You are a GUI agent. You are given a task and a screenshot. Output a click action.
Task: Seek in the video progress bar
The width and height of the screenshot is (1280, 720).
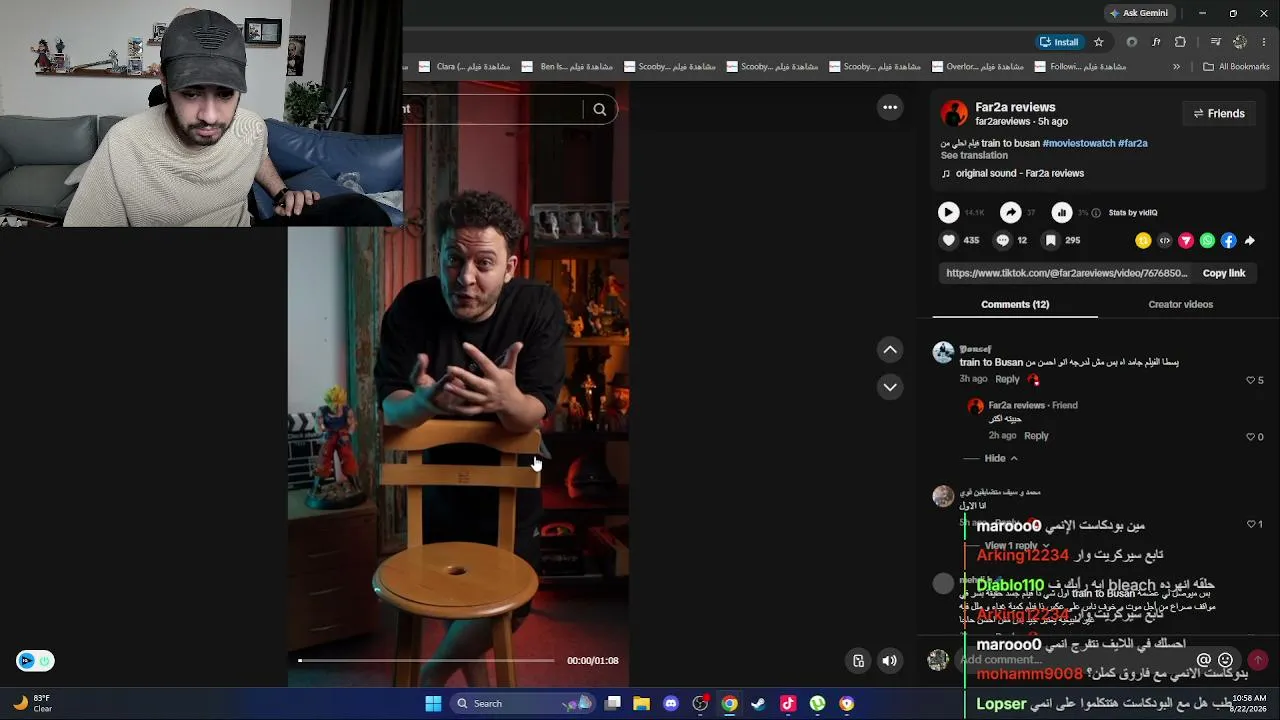click(426, 660)
